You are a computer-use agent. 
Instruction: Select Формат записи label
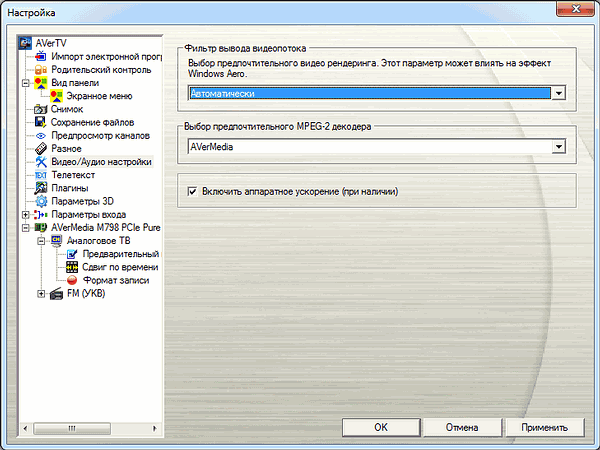116,280
